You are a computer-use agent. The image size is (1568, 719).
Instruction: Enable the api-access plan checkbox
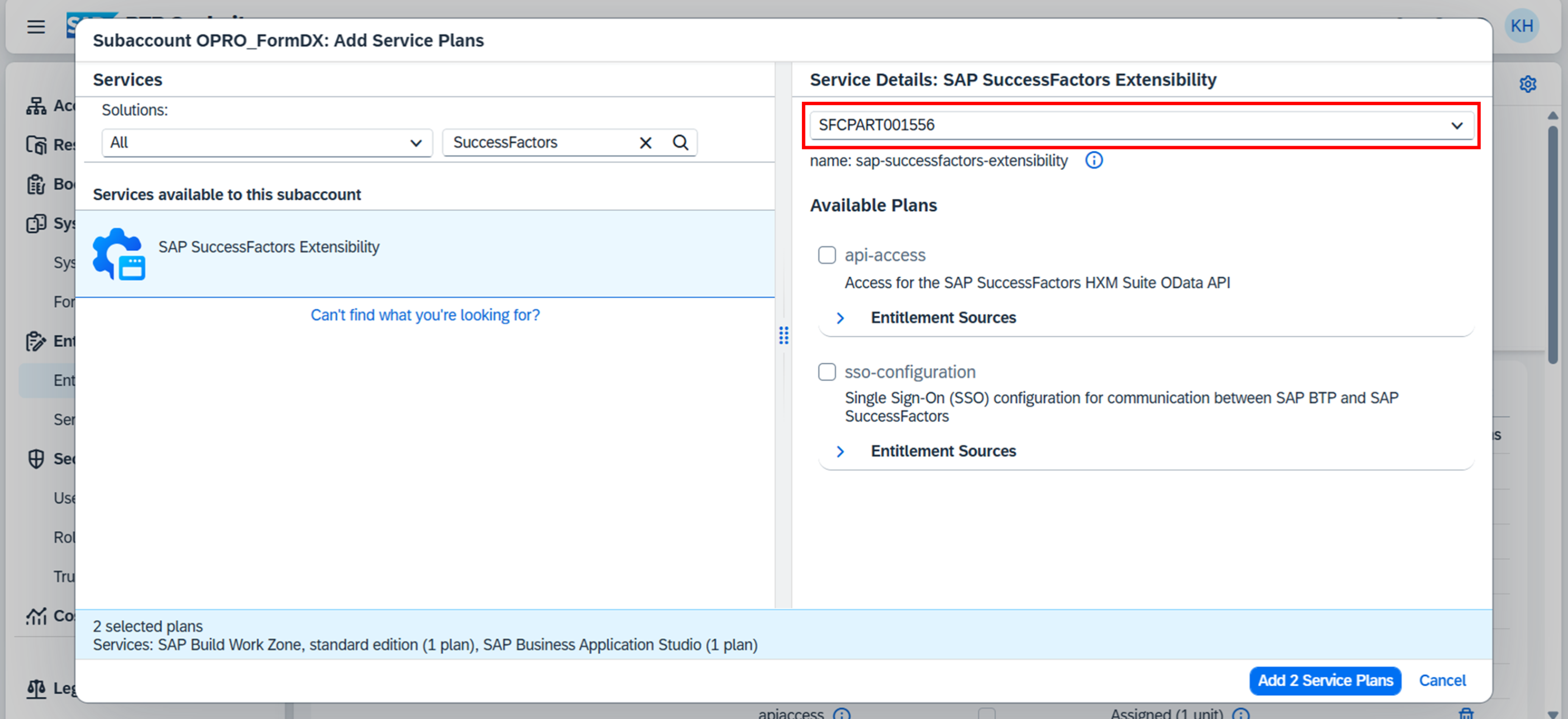[827, 254]
